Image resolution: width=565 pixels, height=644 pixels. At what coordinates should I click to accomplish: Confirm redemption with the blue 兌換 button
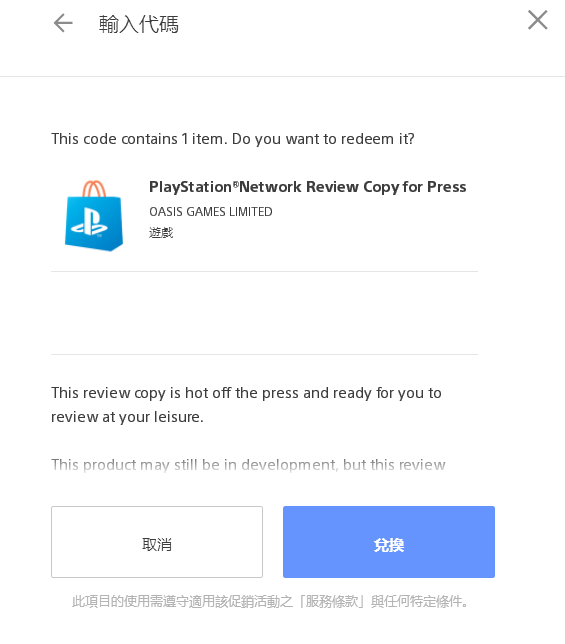point(389,542)
